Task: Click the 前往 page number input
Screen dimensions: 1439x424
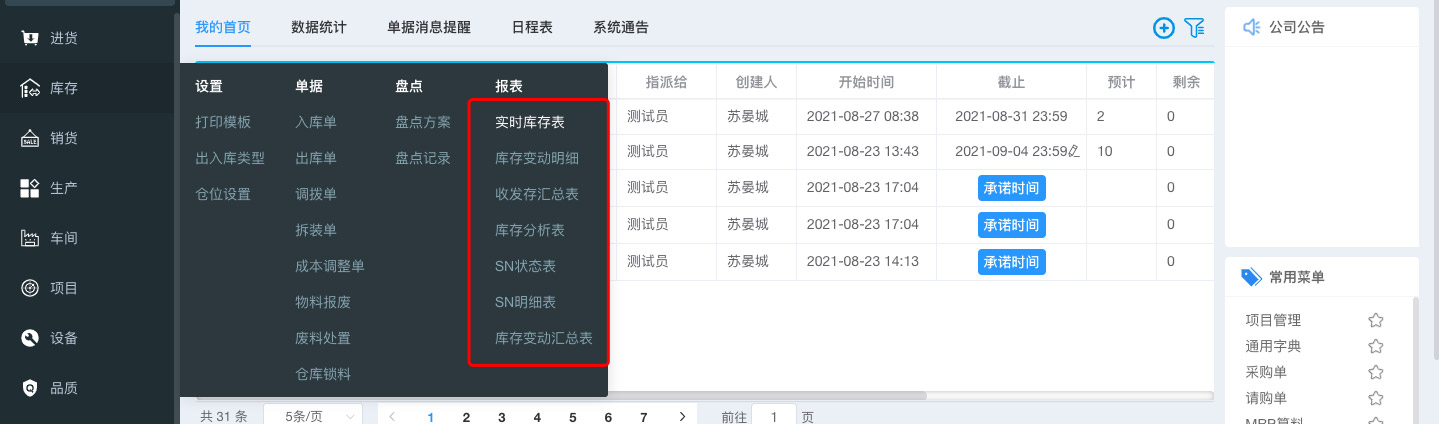Action: pyautogui.click(x=773, y=416)
